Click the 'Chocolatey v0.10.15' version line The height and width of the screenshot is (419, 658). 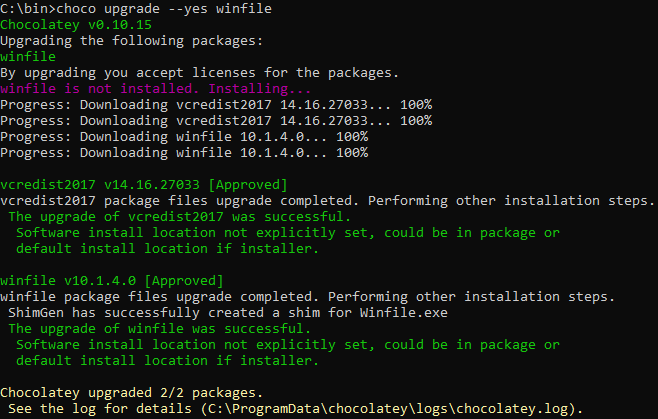pyautogui.click(x=76, y=25)
